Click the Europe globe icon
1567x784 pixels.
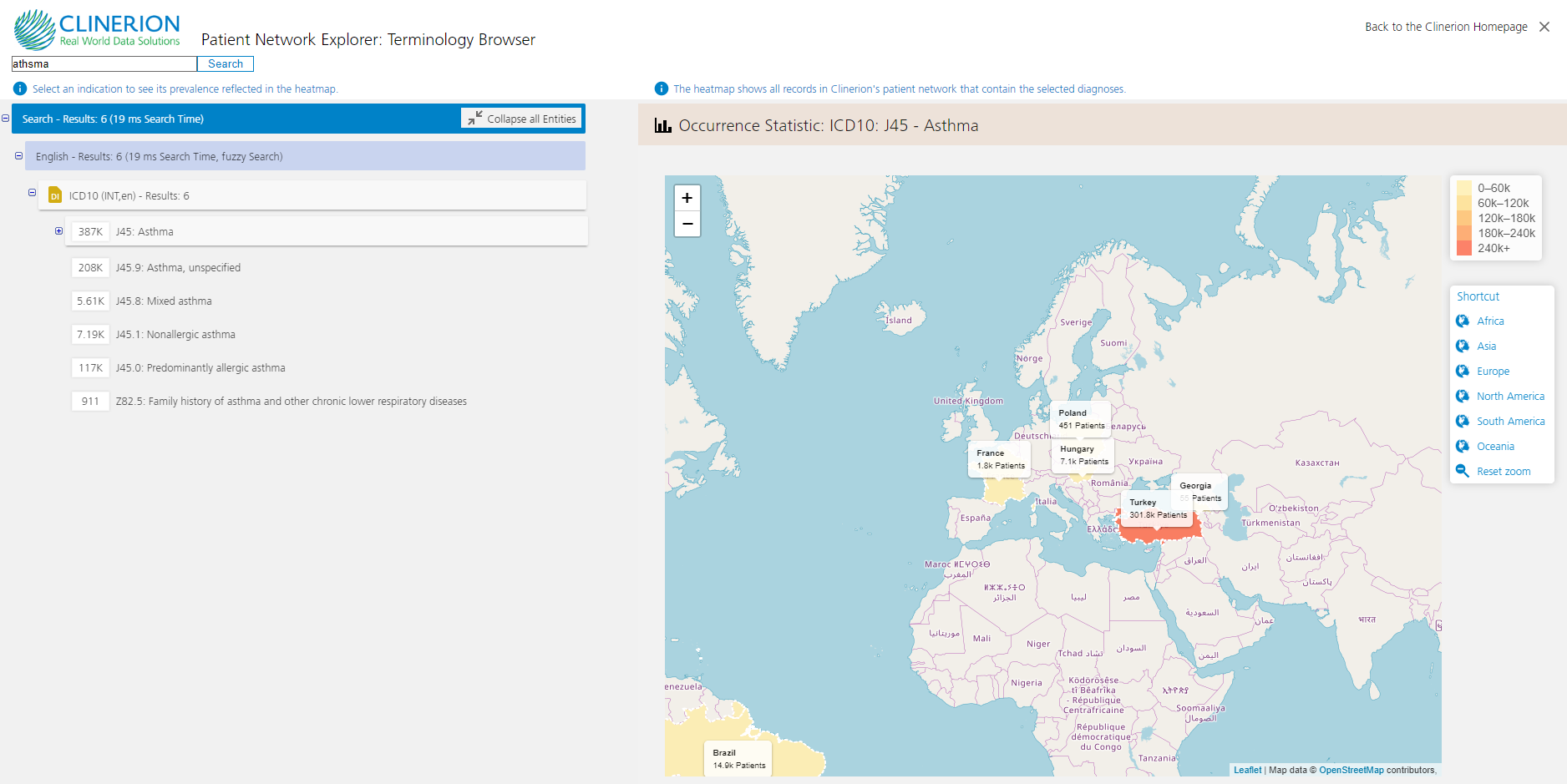coord(1463,371)
